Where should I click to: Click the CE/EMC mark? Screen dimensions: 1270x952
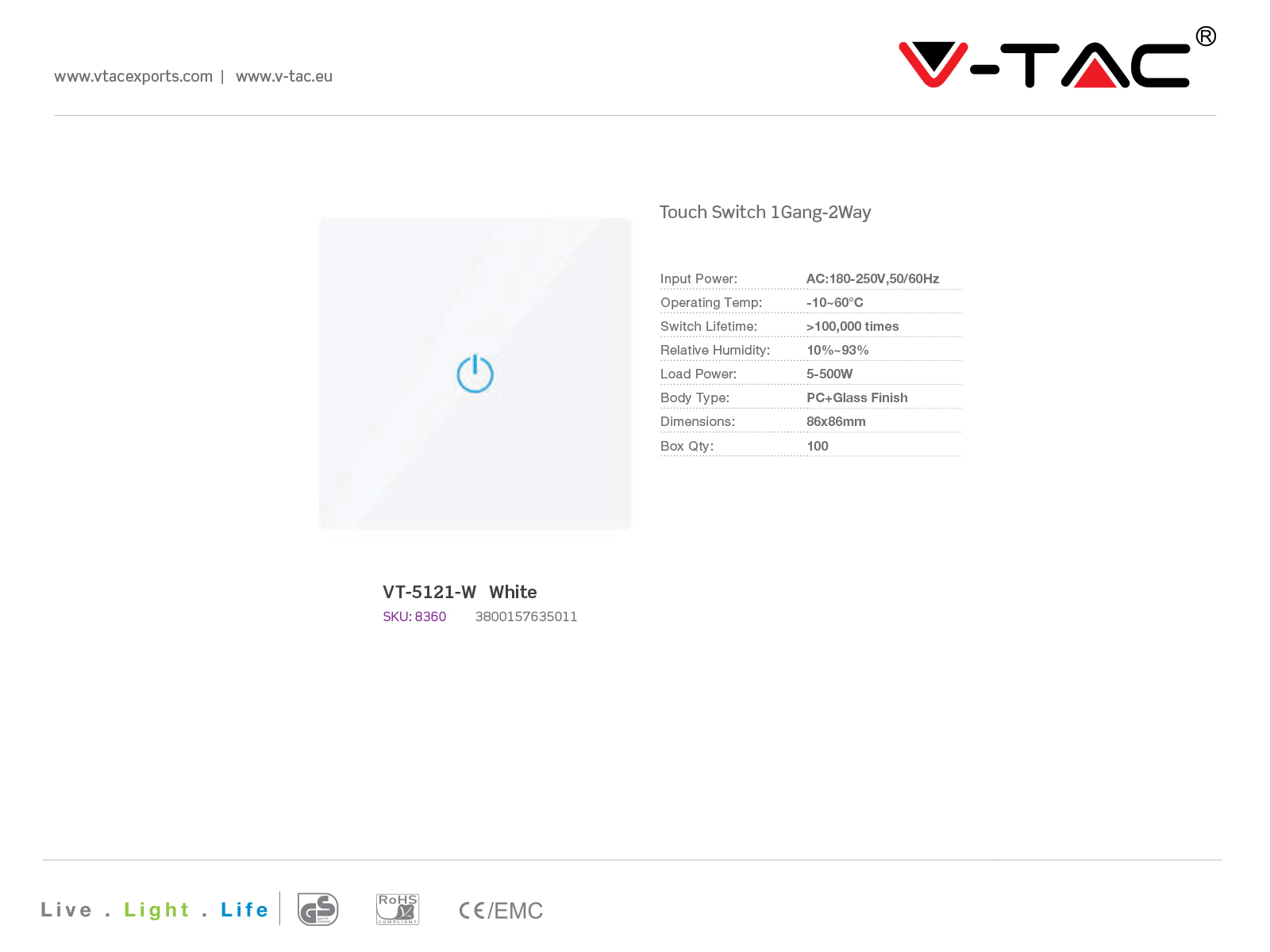coord(501,911)
